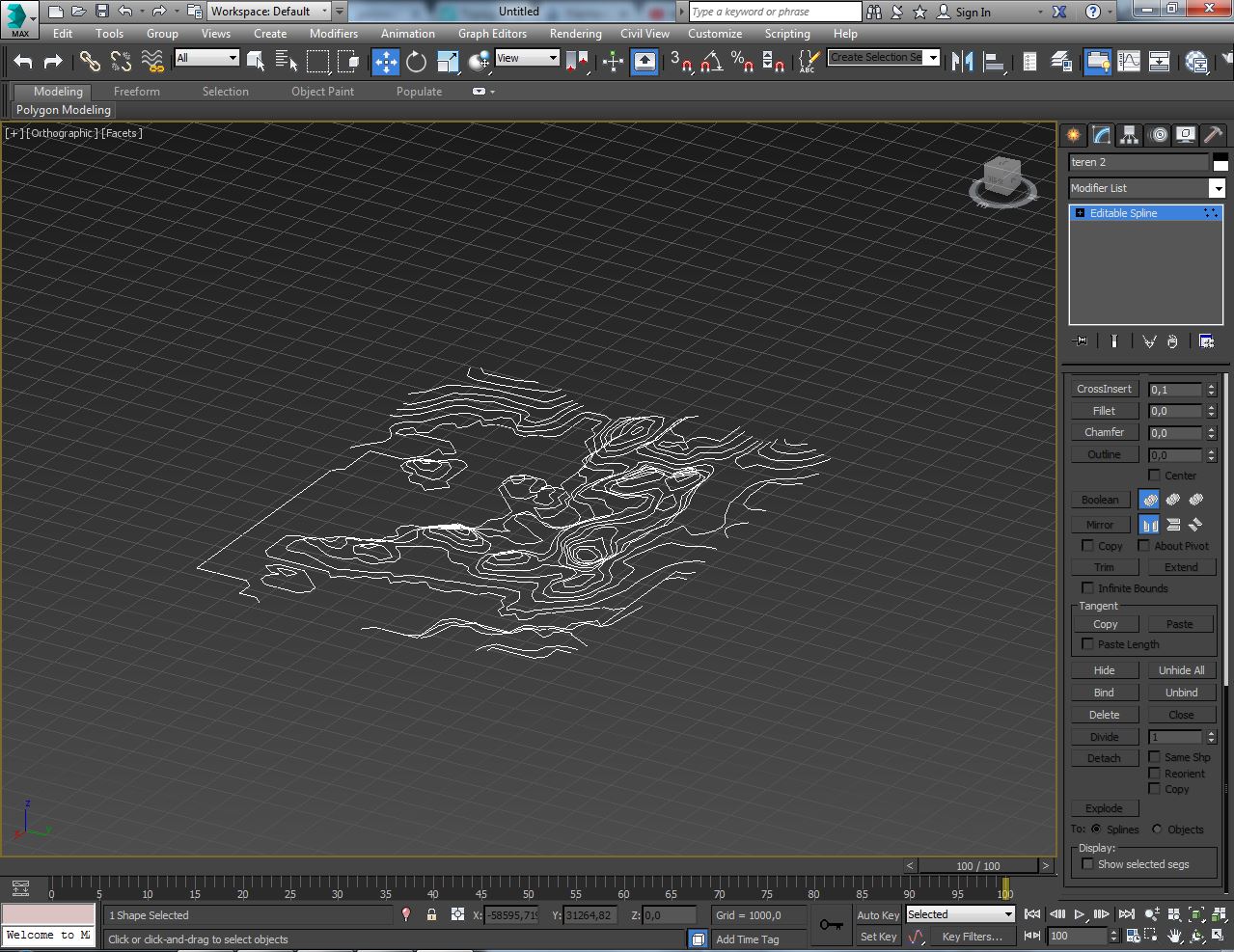Enable the Infinite Bounds checkbox
The height and width of the screenshot is (952, 1234).
coord(1087,588)
